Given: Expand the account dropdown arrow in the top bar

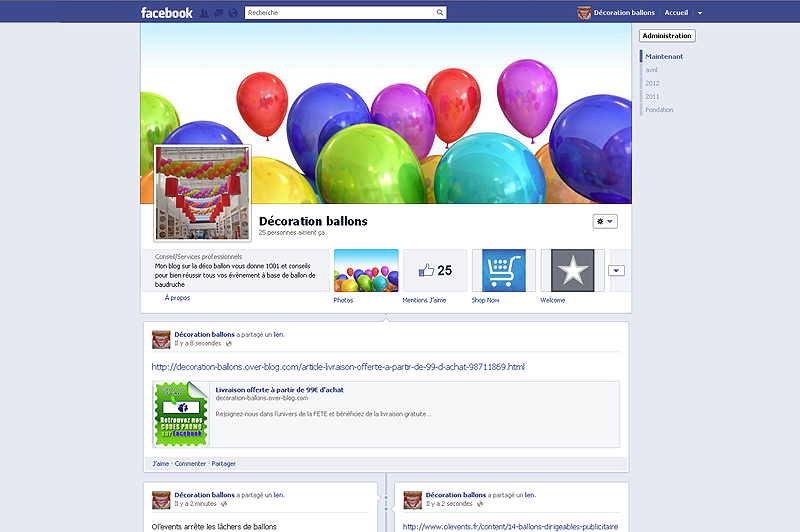Looking at the screenshot, I should 700,13.
